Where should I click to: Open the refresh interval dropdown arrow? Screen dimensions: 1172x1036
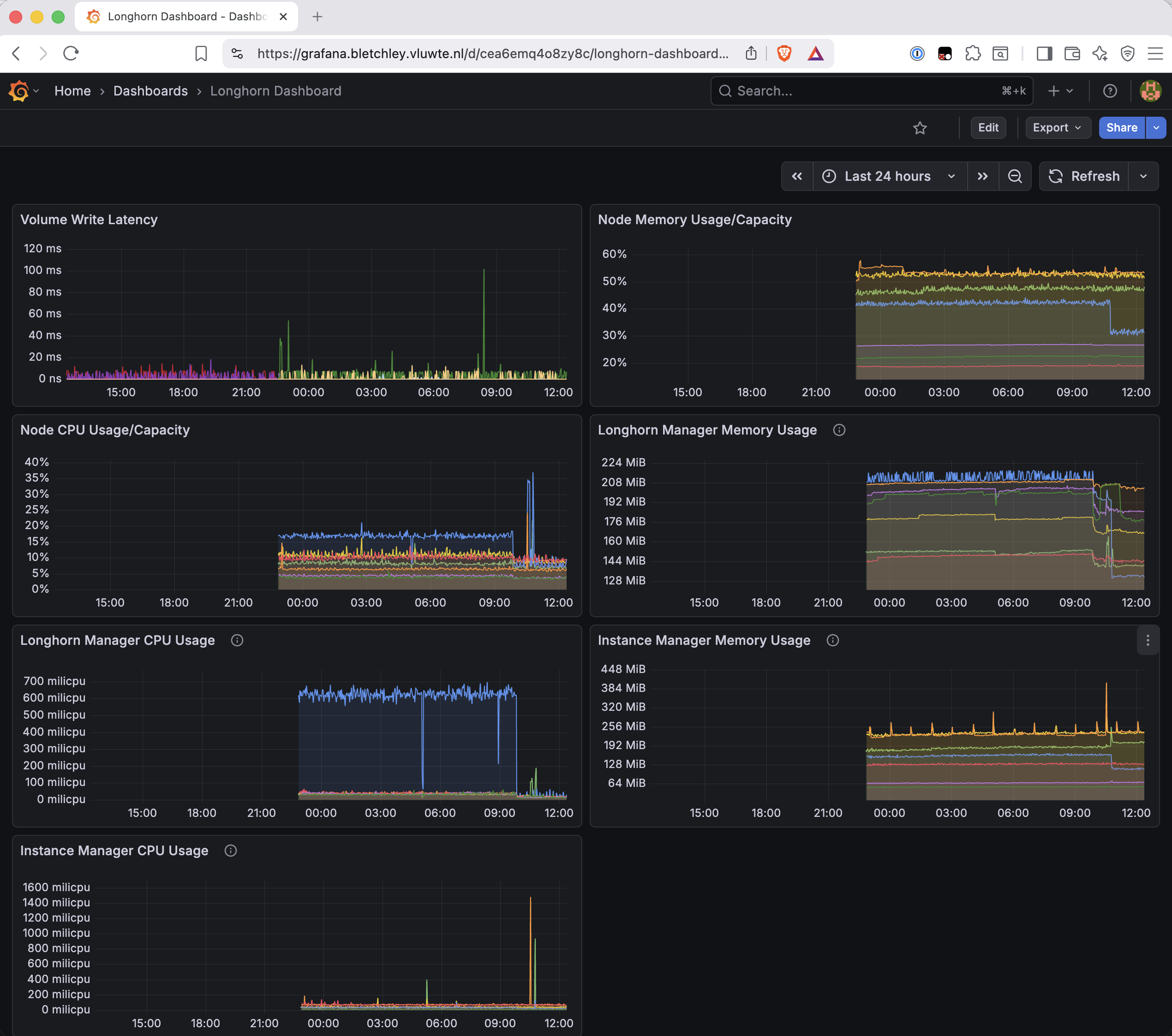coord(1143,176)
